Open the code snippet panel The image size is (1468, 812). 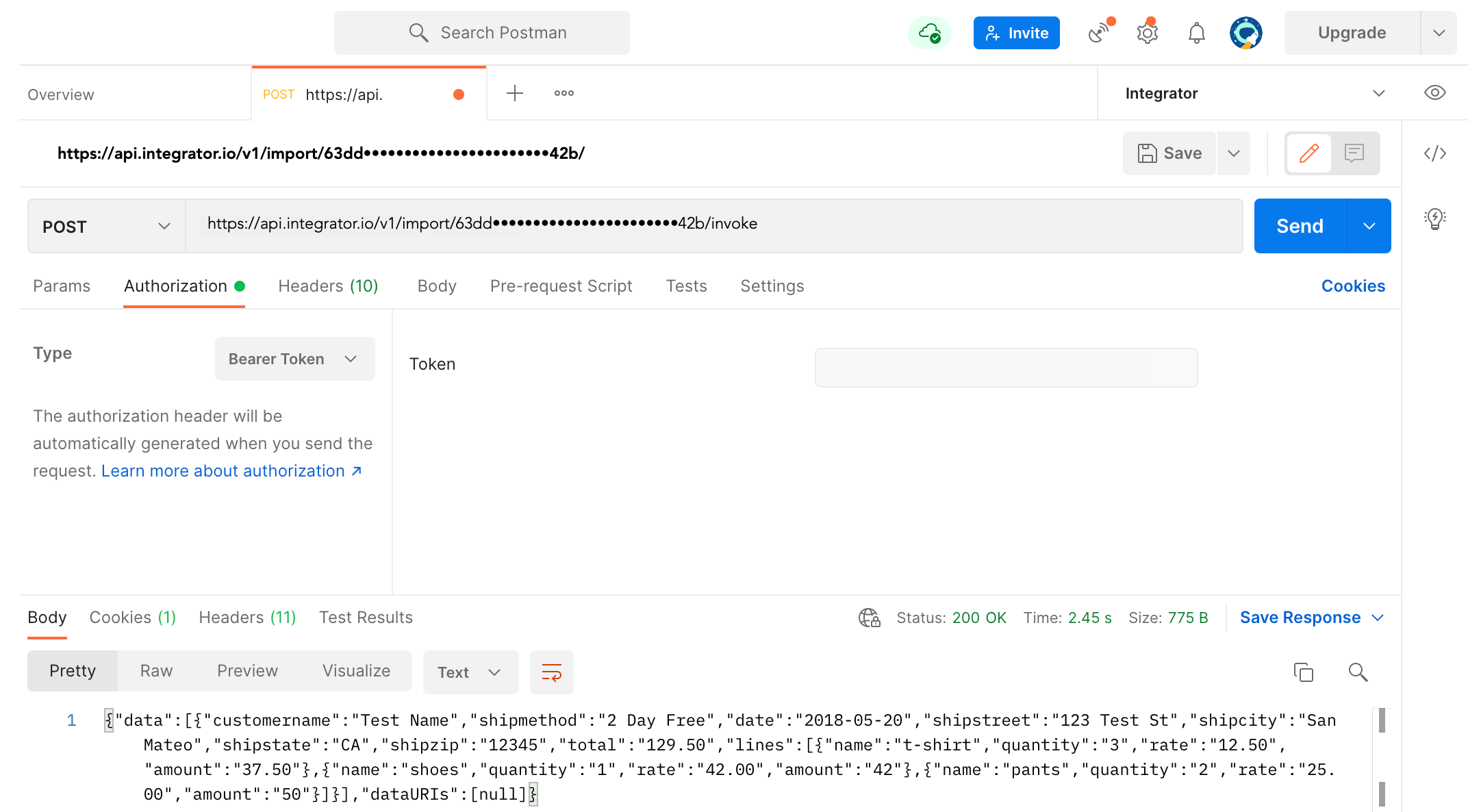click(1435, 153)
